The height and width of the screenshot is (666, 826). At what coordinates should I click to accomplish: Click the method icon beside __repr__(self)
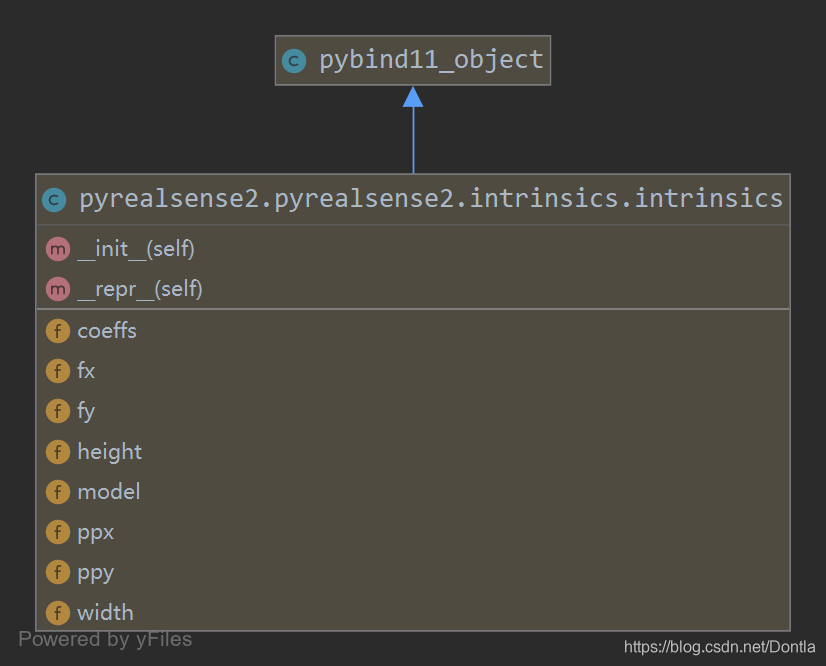click(x=58, y=289)
